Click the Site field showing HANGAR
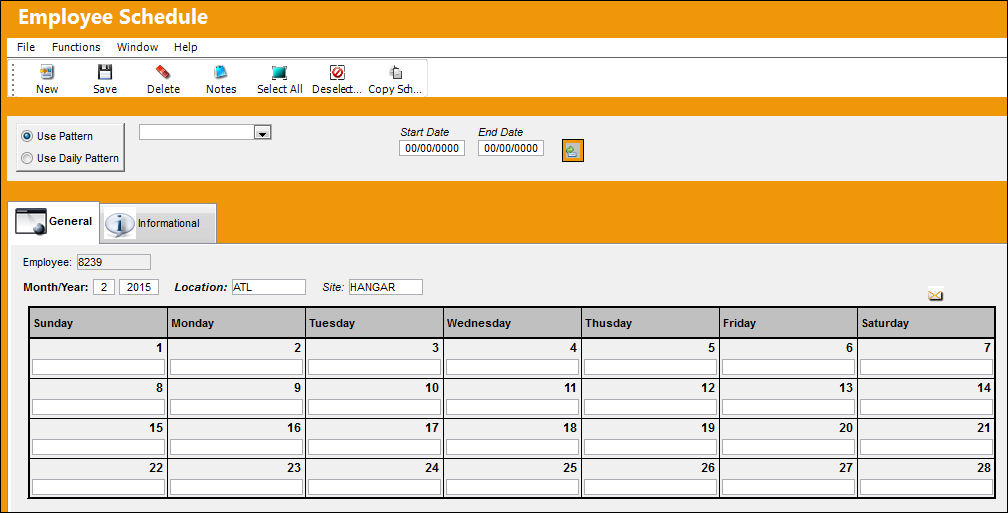This screenshot has height=513, width=1008. click(386, 287)
